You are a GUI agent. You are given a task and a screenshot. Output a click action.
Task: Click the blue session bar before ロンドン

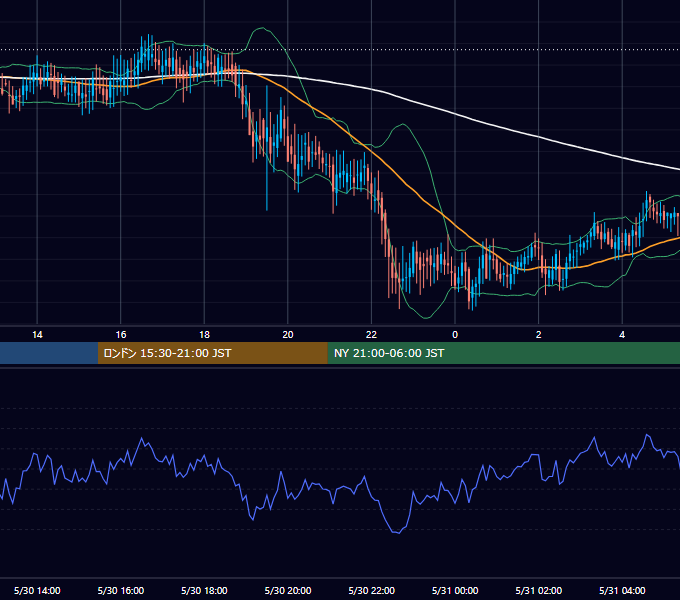coord(49,353)
